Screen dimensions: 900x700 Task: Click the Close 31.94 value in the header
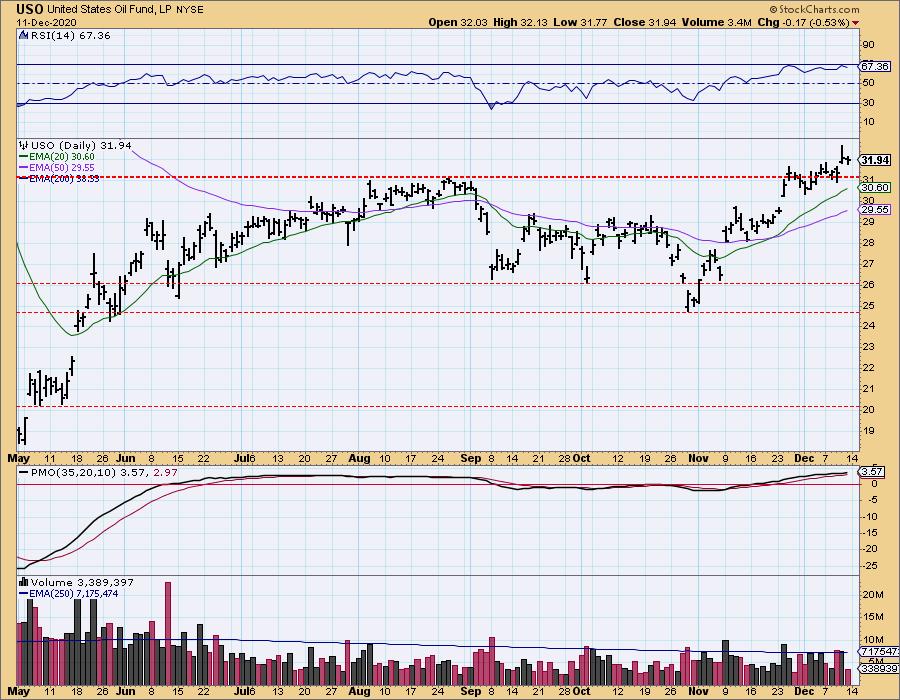click(x=646, y=22)
